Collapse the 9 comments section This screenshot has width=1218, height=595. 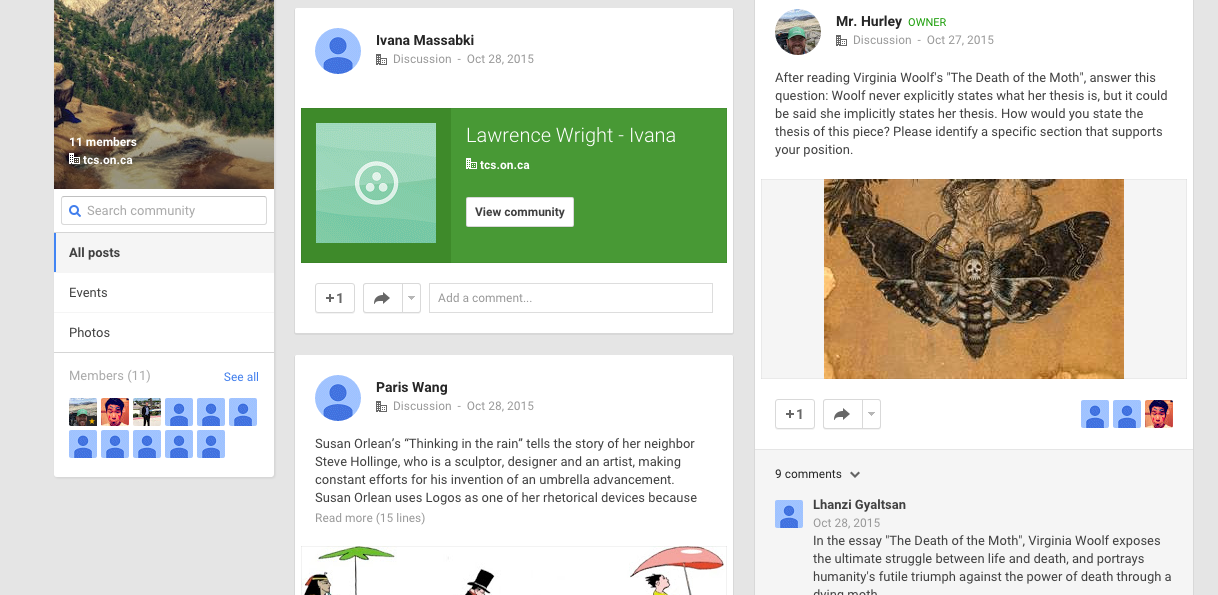click(x=818, y=474)
